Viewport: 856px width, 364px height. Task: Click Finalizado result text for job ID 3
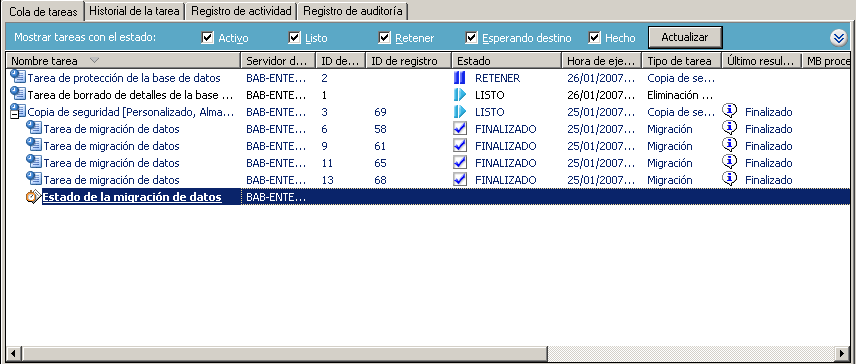pos(769,112)
